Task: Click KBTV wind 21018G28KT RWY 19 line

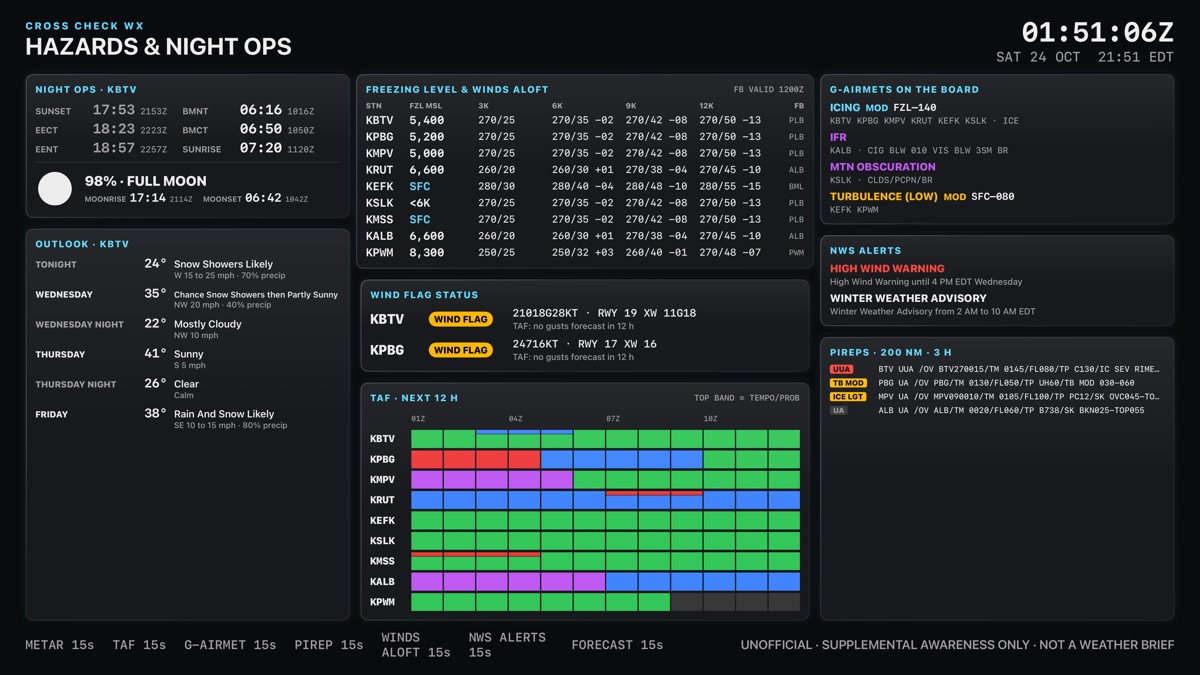Action: 604,313
